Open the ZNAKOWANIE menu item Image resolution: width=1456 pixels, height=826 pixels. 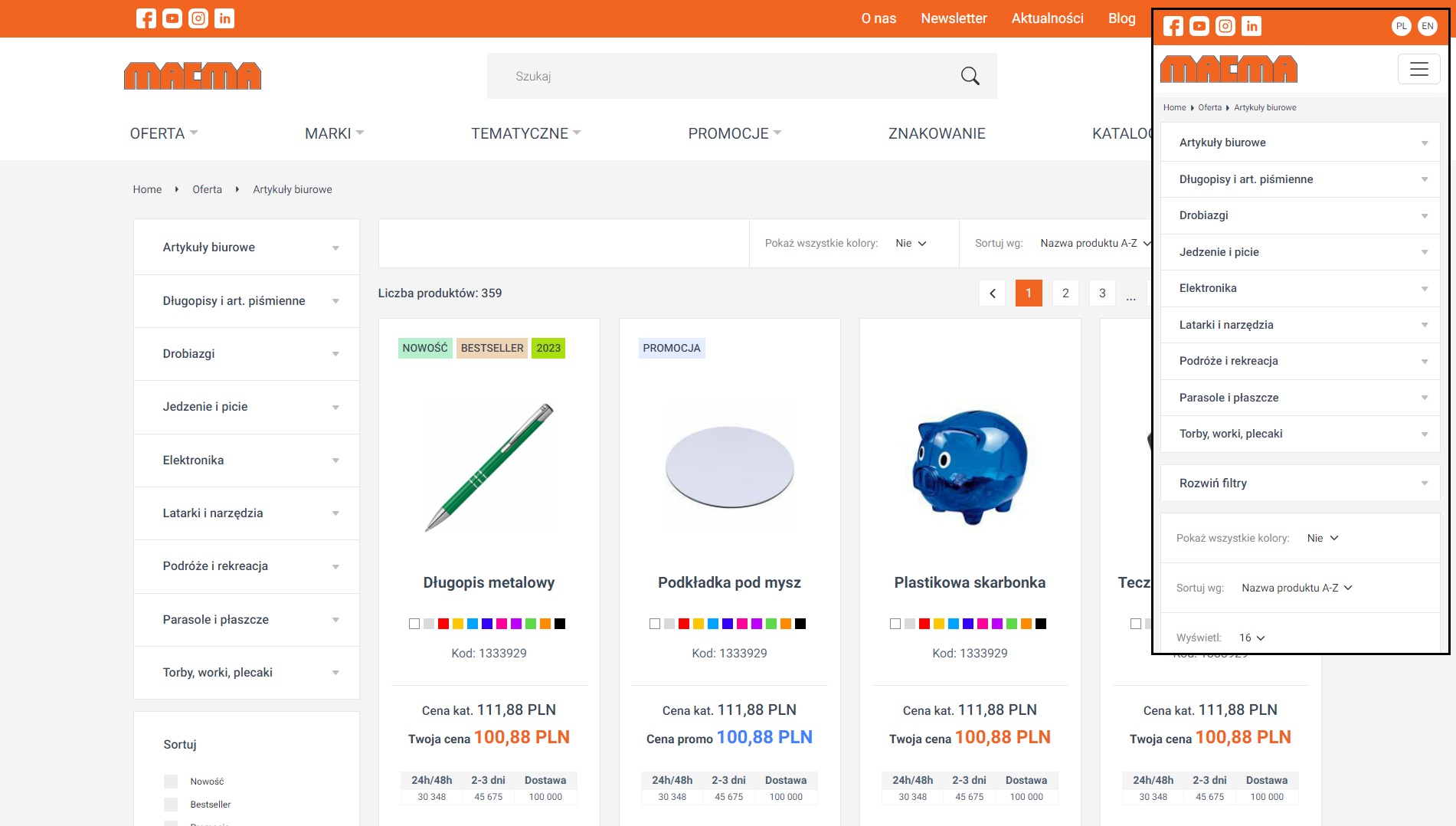point(937,133)
